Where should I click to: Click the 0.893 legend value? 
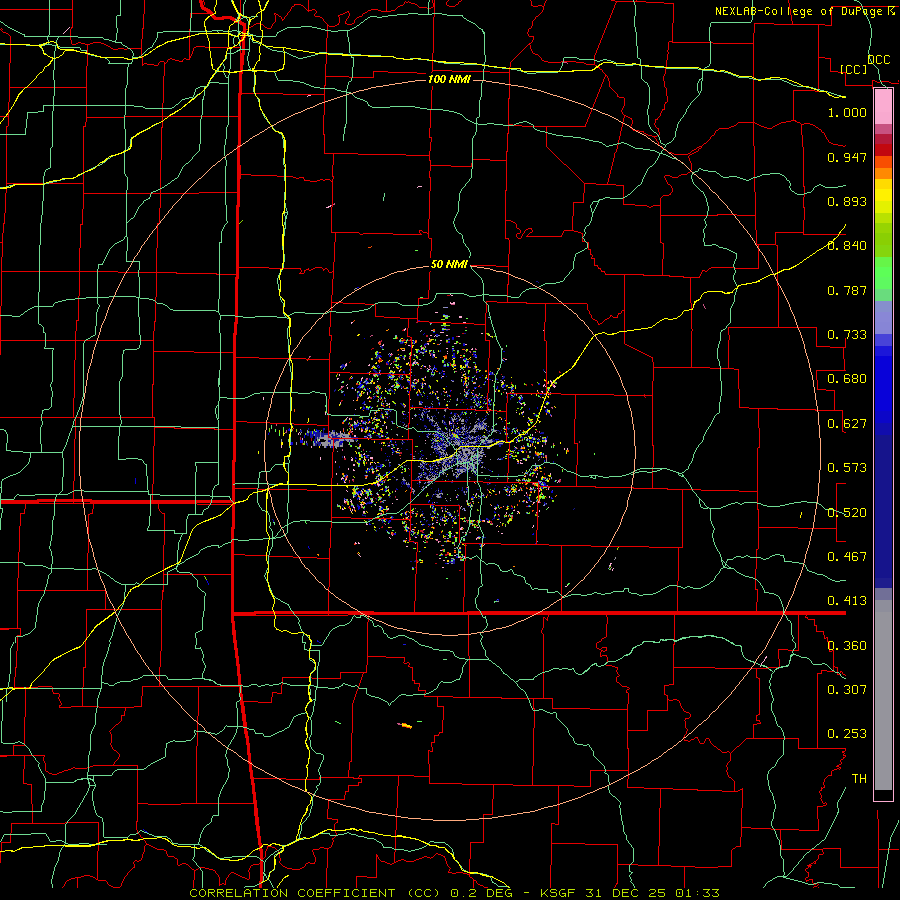(847, 201)
